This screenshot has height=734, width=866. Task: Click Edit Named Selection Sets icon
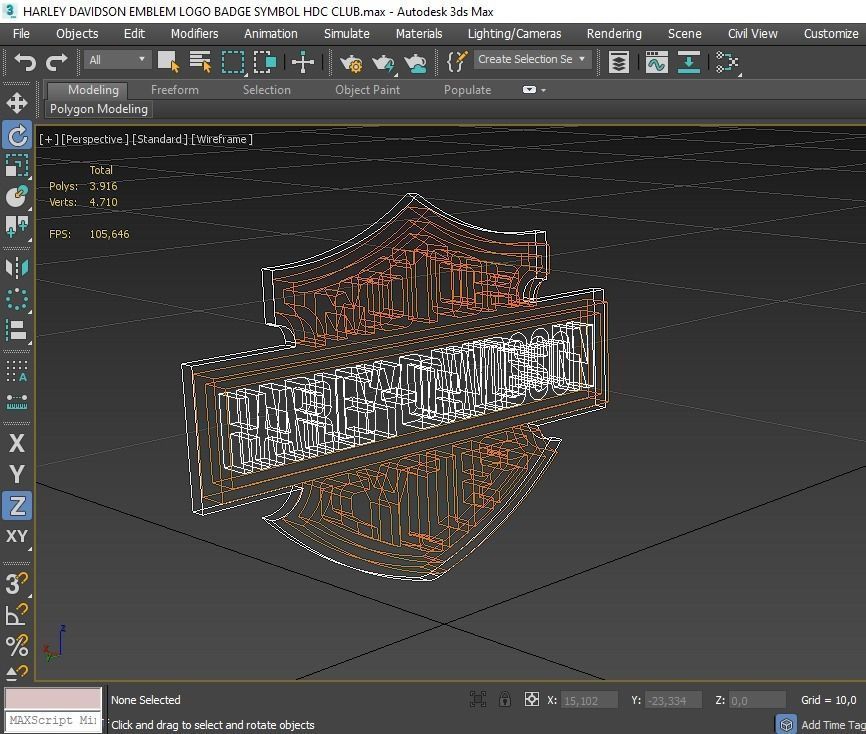tap(457, 61)
